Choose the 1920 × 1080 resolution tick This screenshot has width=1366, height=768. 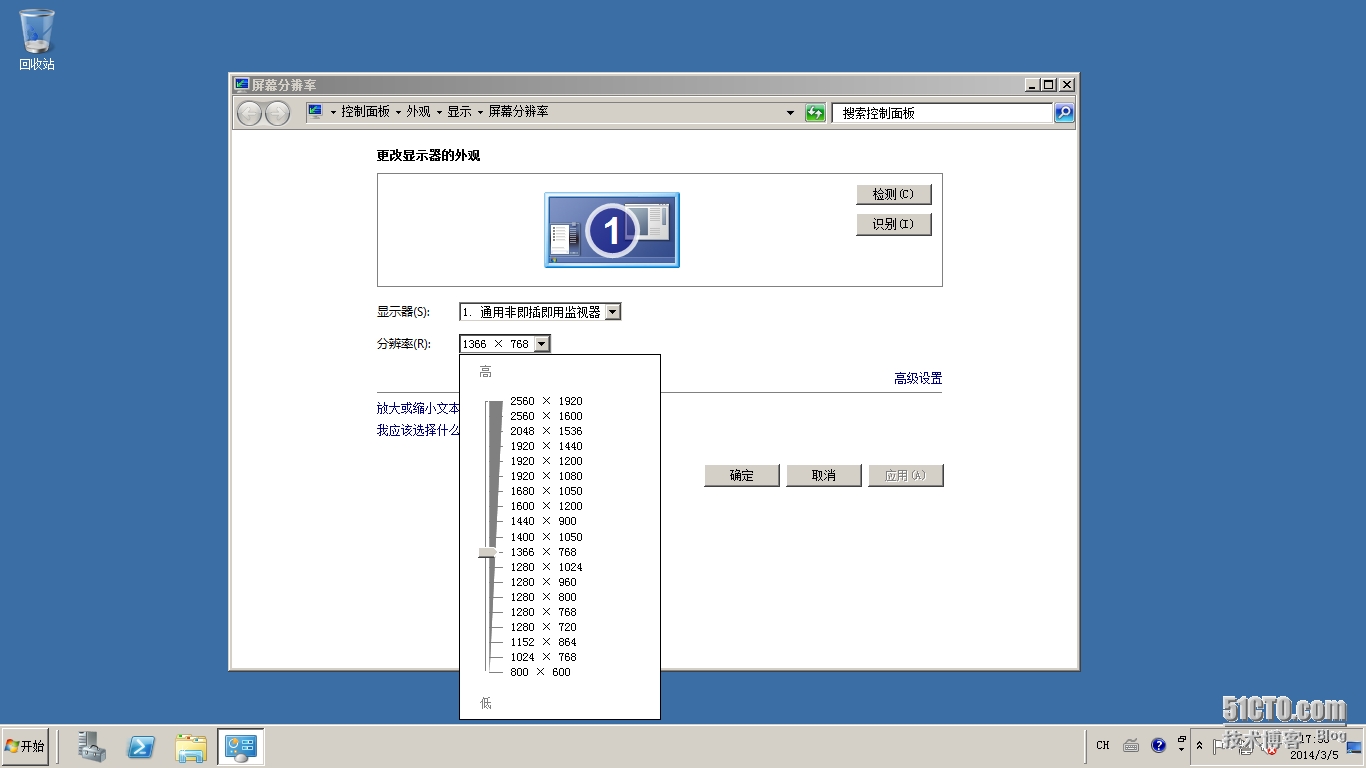[545, 476]
